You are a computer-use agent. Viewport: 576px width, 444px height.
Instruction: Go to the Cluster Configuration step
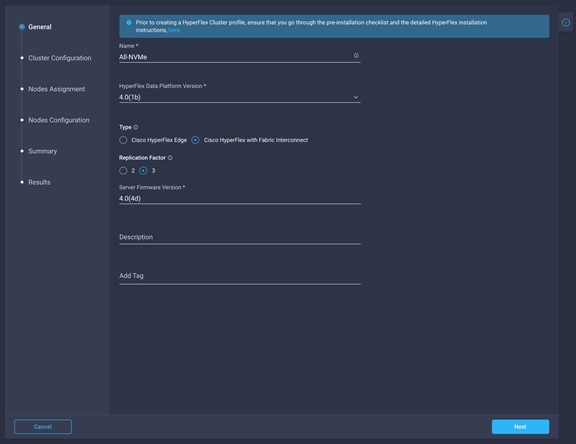[60, 58]
